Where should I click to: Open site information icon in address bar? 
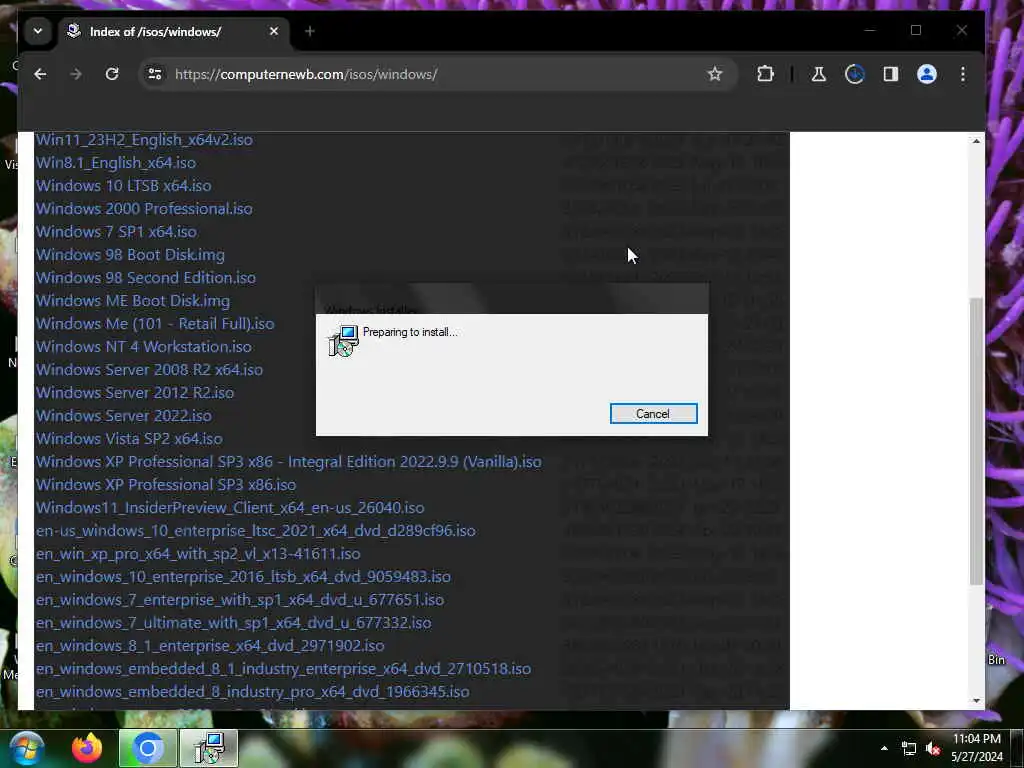coord(155,74)
